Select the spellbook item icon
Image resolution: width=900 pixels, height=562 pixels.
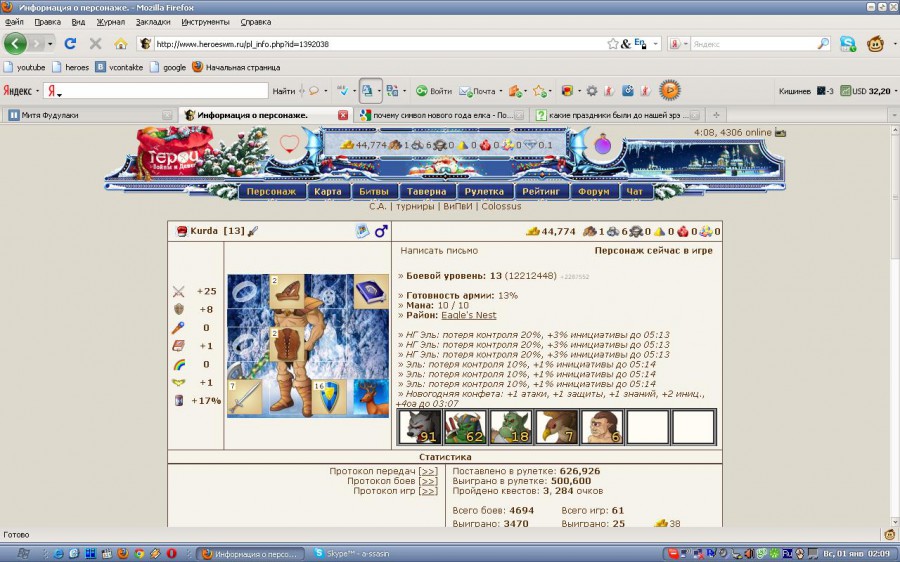[370, 292]
